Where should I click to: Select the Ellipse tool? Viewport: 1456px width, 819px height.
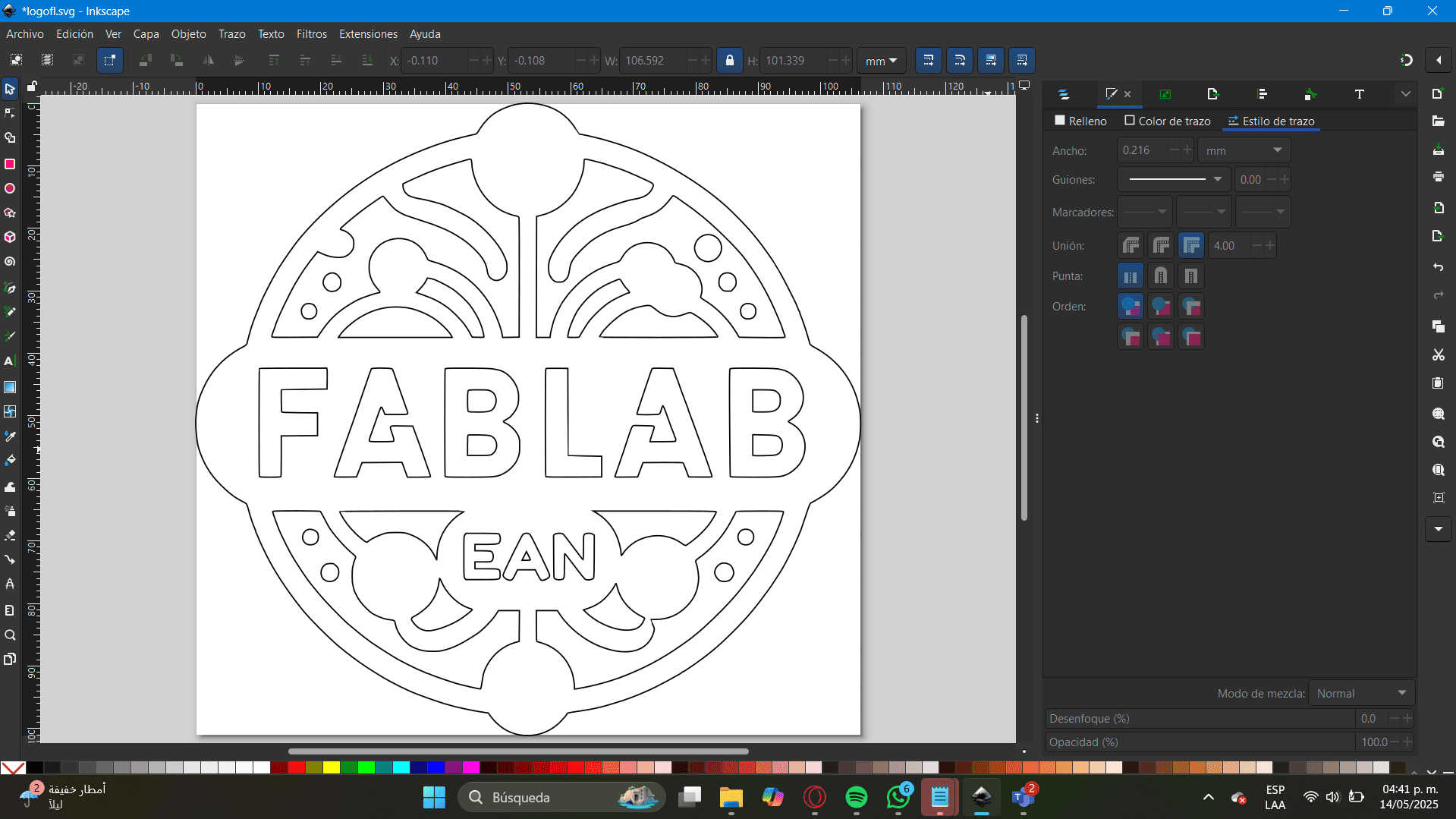tap(10, 188)
